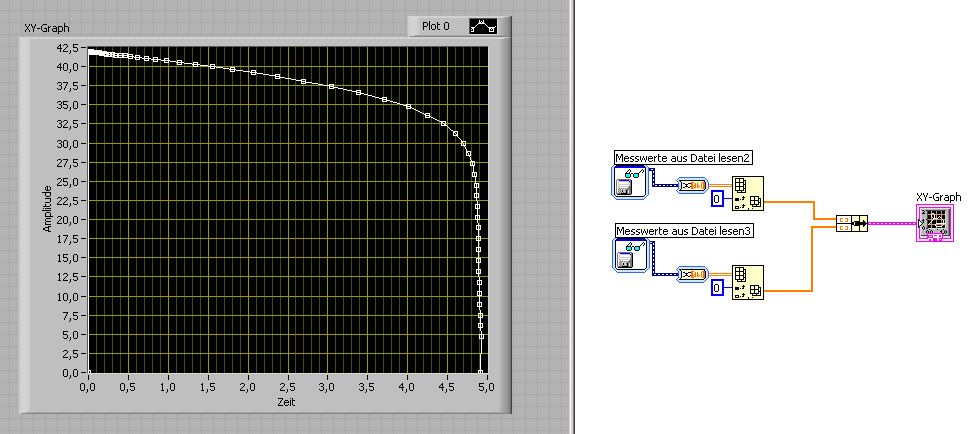Screen dimensions: 979x434
Task: Click the upper blue 0 index constant
Action: (x=717, y=200)
